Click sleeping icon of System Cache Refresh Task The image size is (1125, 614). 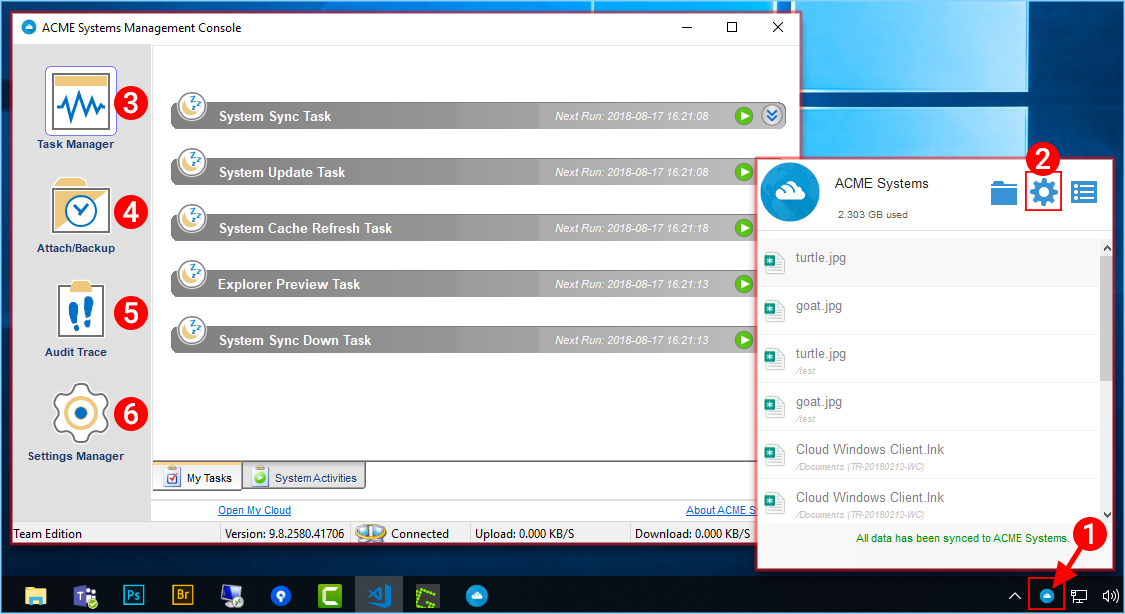pyautogui.click(x=192, y=218)
